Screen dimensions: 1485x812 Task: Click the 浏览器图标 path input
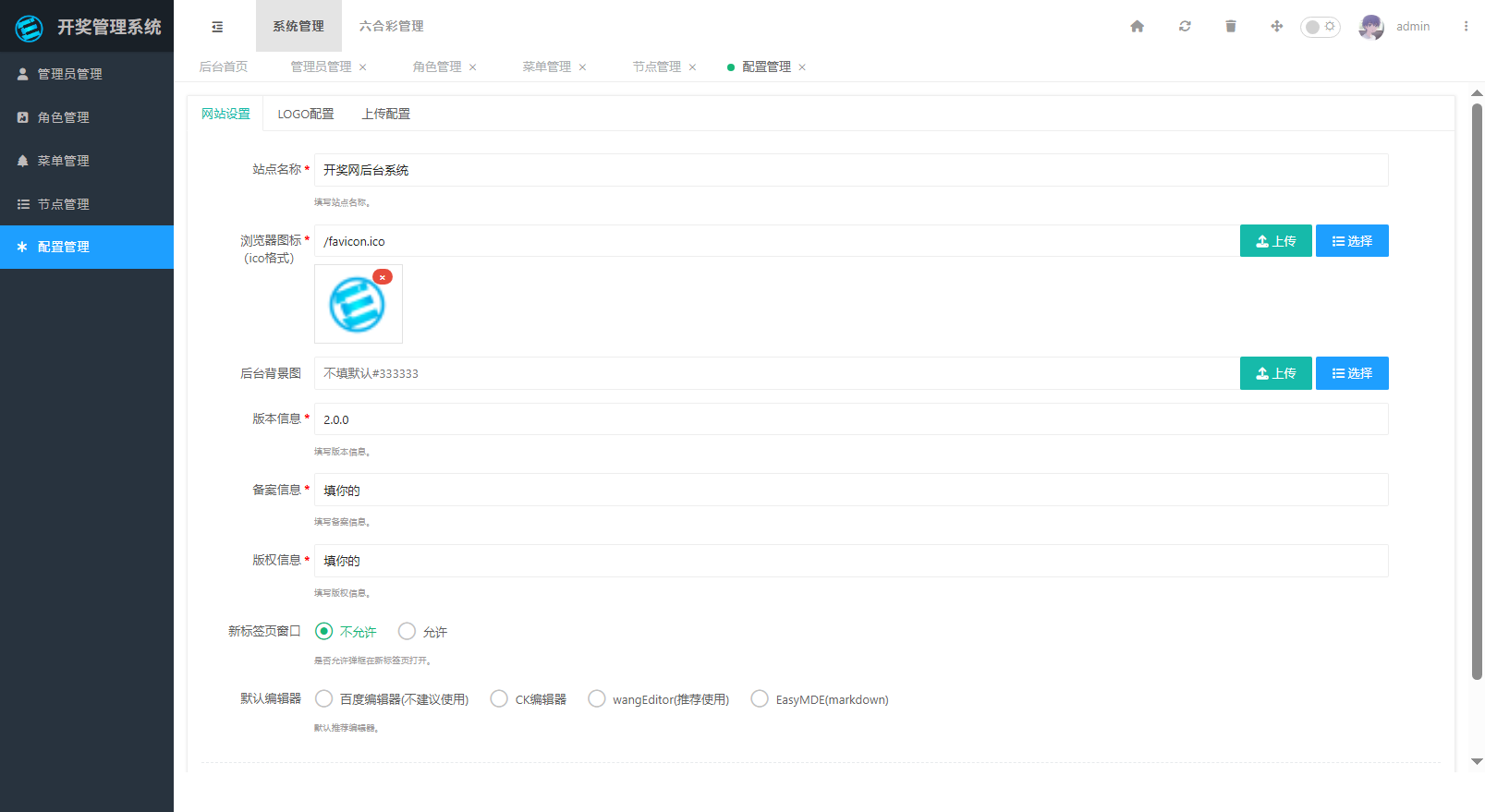[x=777, y=241]
